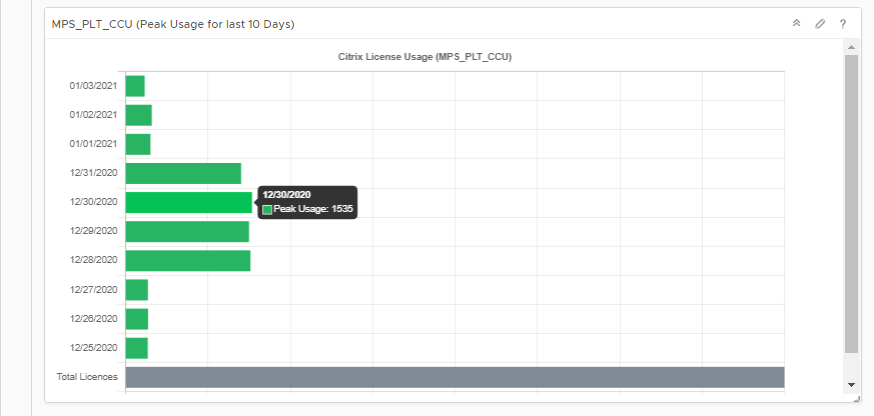Image resolution: width=874 pixels, height=416 pixels.
Task: Select the 01/03/2021 usage bar
Action: tap(135, 86)
